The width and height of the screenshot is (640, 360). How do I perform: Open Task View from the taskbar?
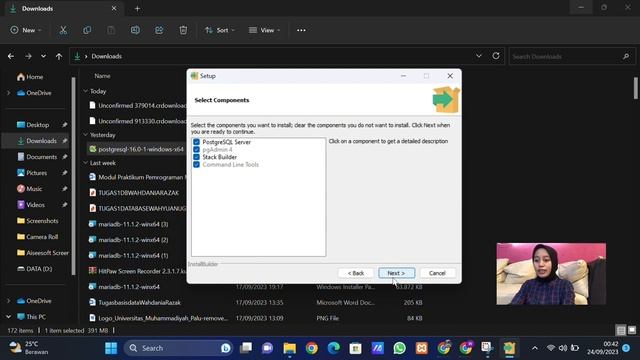pos(246,348)
